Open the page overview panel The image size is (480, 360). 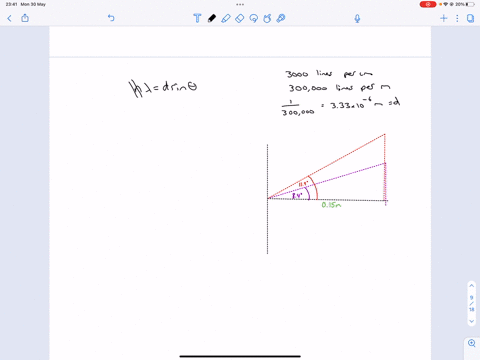click(470, 18)
